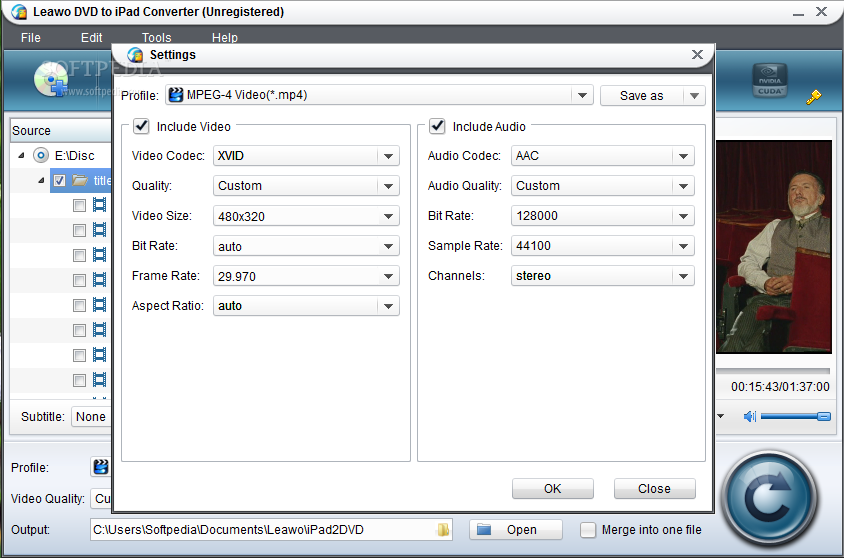Check the first chapter checkbox under title

[x=79, y=206]
